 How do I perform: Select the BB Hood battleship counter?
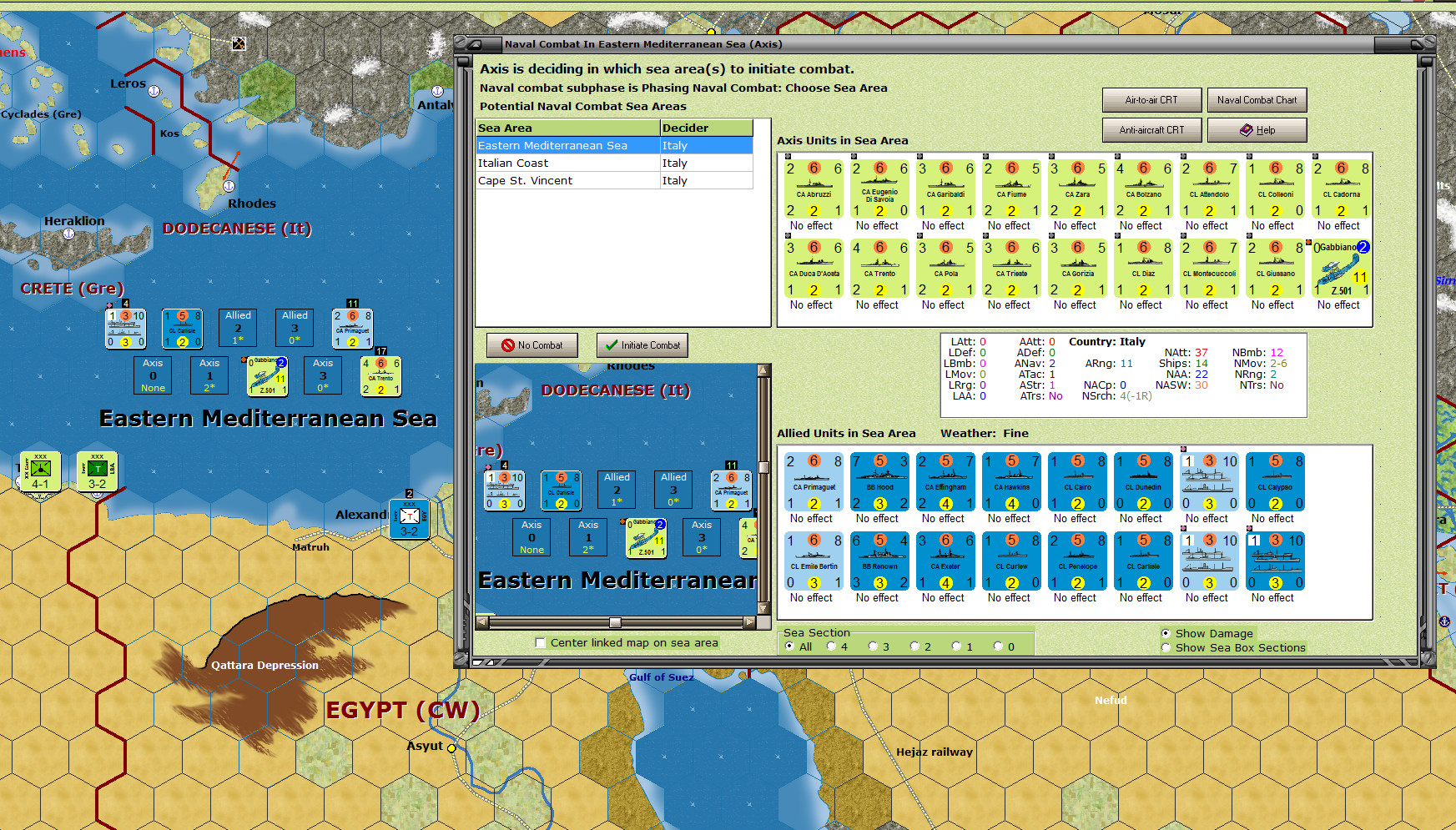(x=879, y=482)
